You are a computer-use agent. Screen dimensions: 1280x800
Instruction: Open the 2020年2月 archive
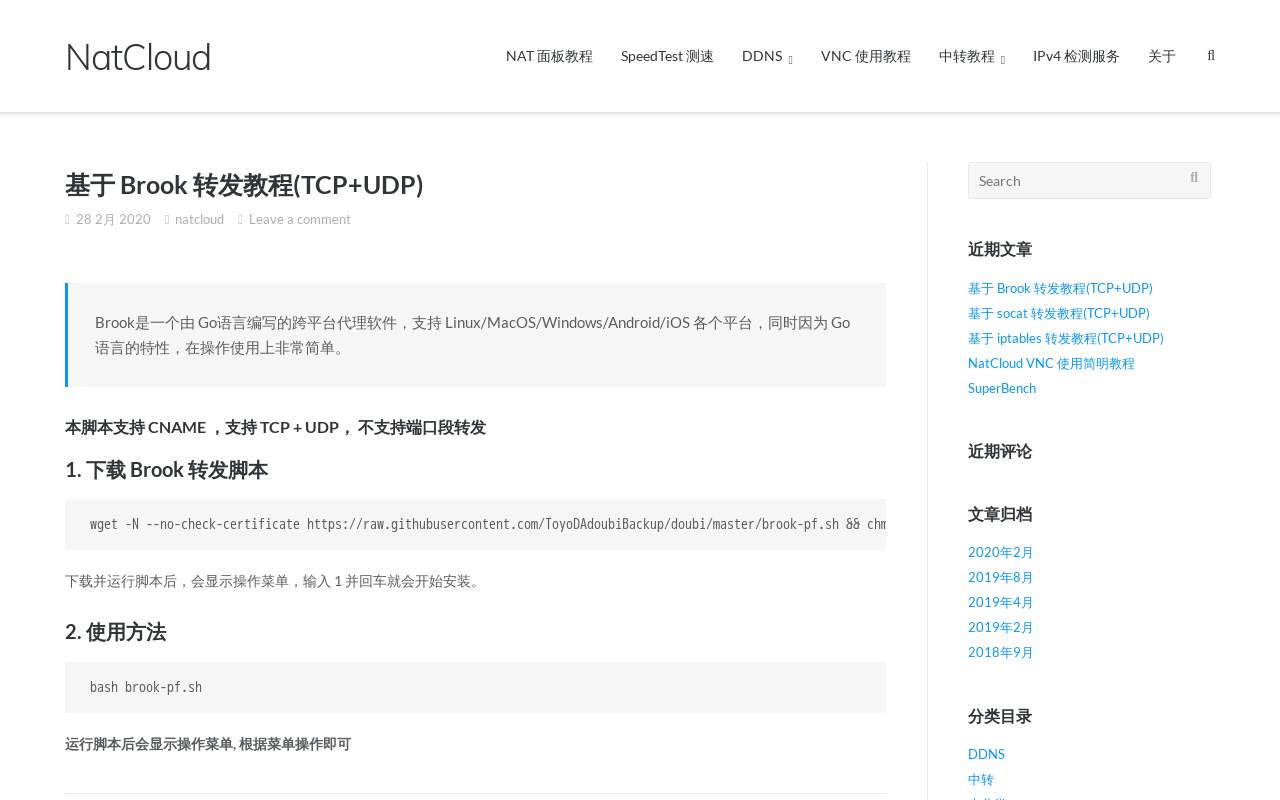tap(1001, 552)
